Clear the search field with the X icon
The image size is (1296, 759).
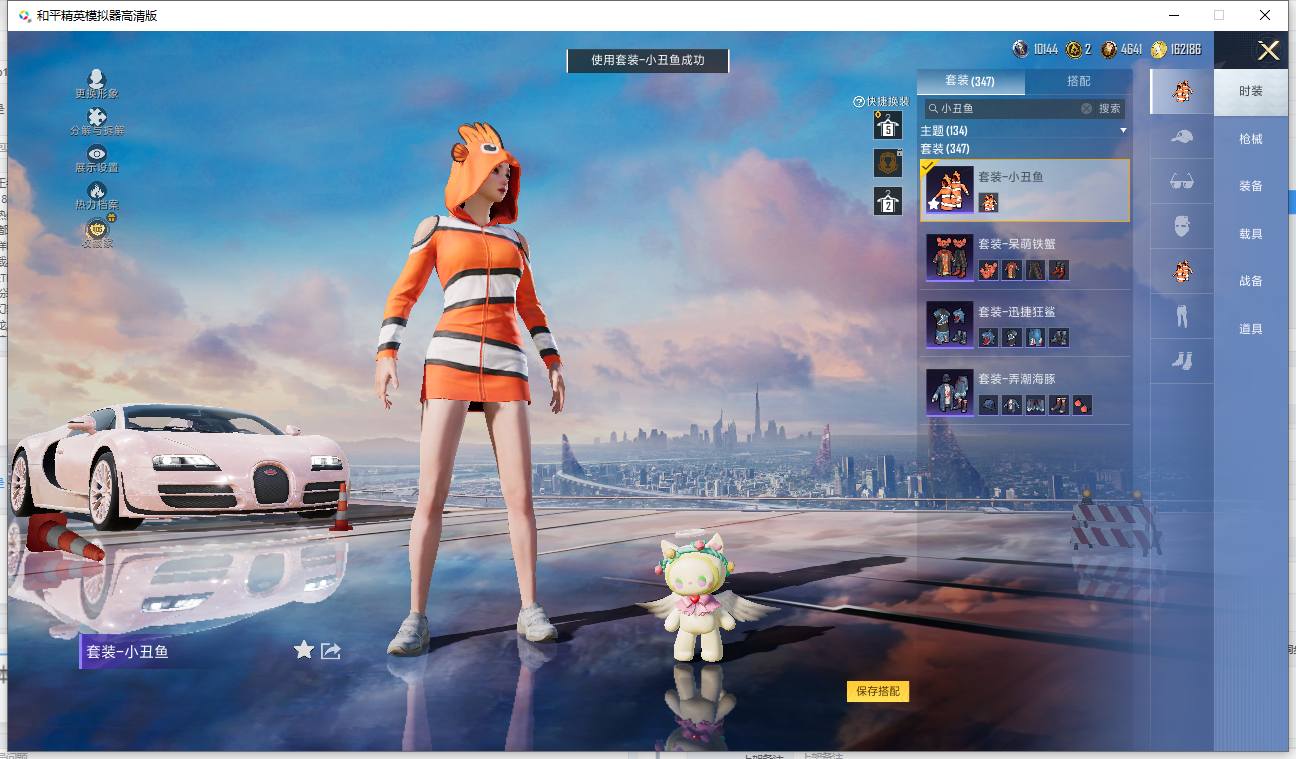pos(1086,108)
